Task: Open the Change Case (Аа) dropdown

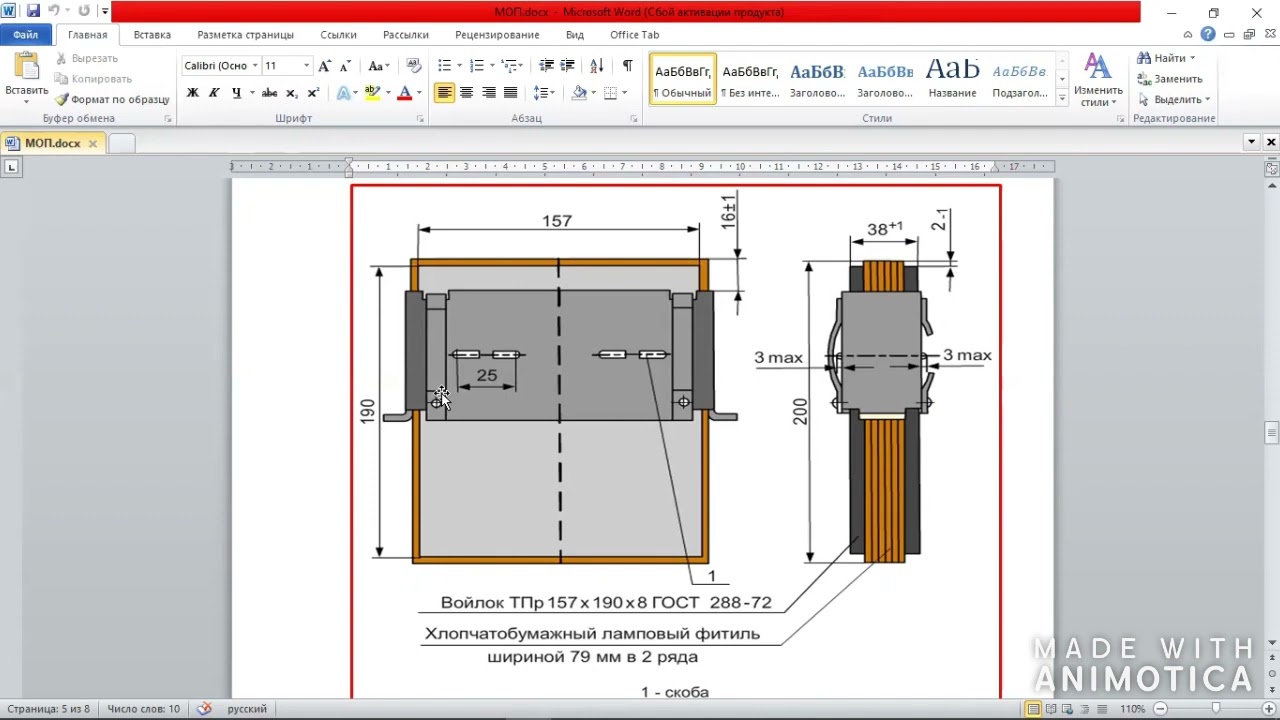Action: 378,65
